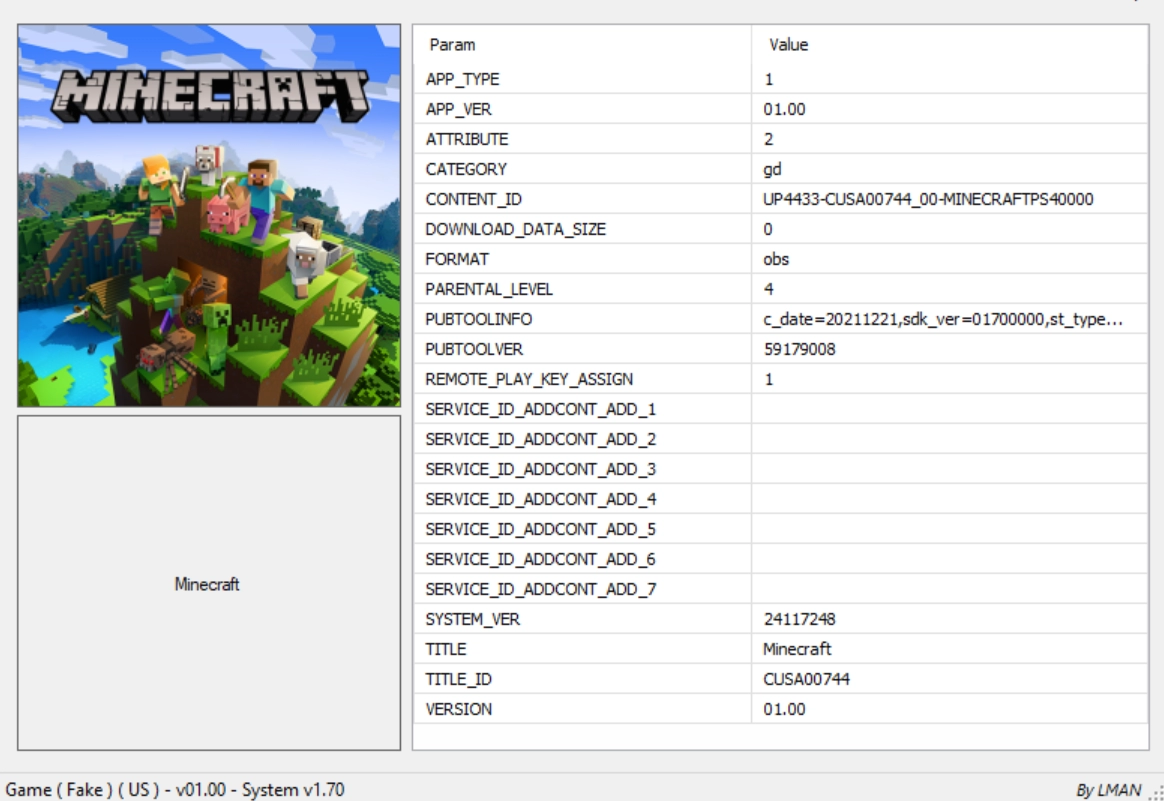Click the By LMAN credit text

[x=1107, y=790]
